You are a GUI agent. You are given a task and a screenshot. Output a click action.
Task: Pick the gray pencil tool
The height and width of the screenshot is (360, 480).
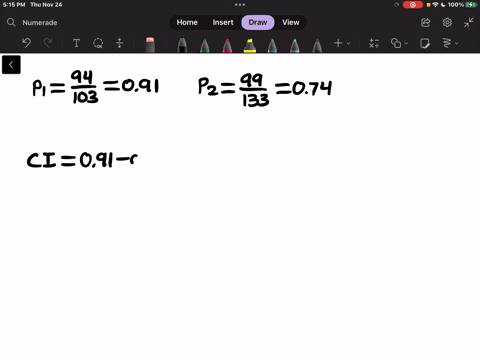coord(317,46)
